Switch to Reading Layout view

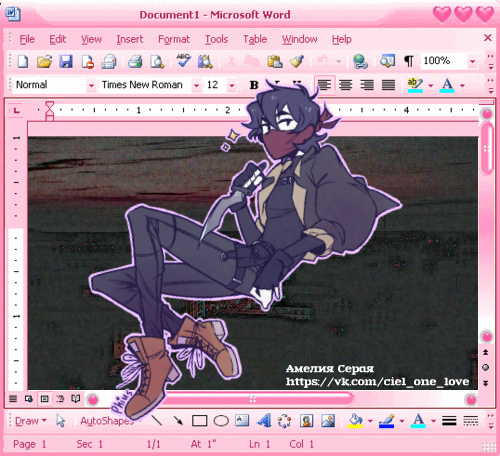coord(76,398)
